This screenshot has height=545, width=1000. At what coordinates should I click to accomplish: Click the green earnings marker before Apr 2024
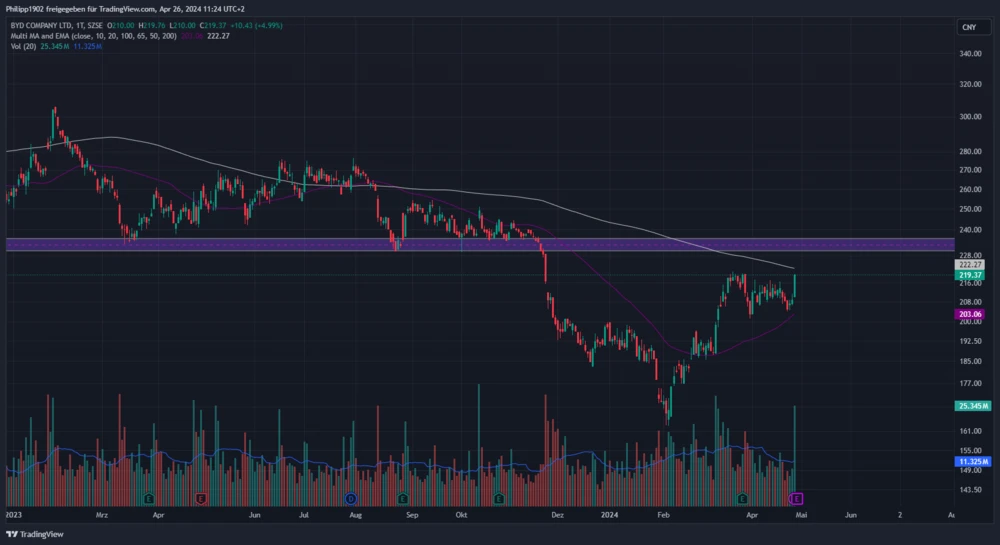(742, 497)
